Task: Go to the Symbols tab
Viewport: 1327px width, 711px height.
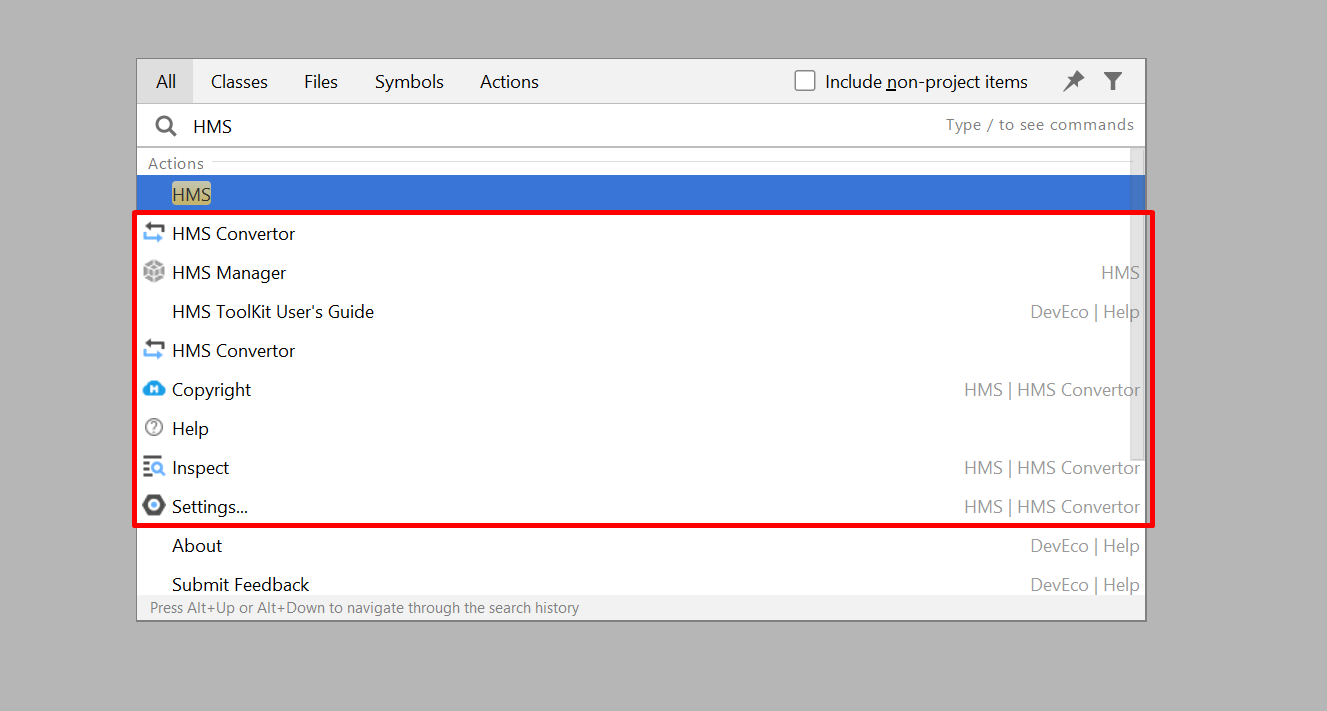Action: (409, 82)
